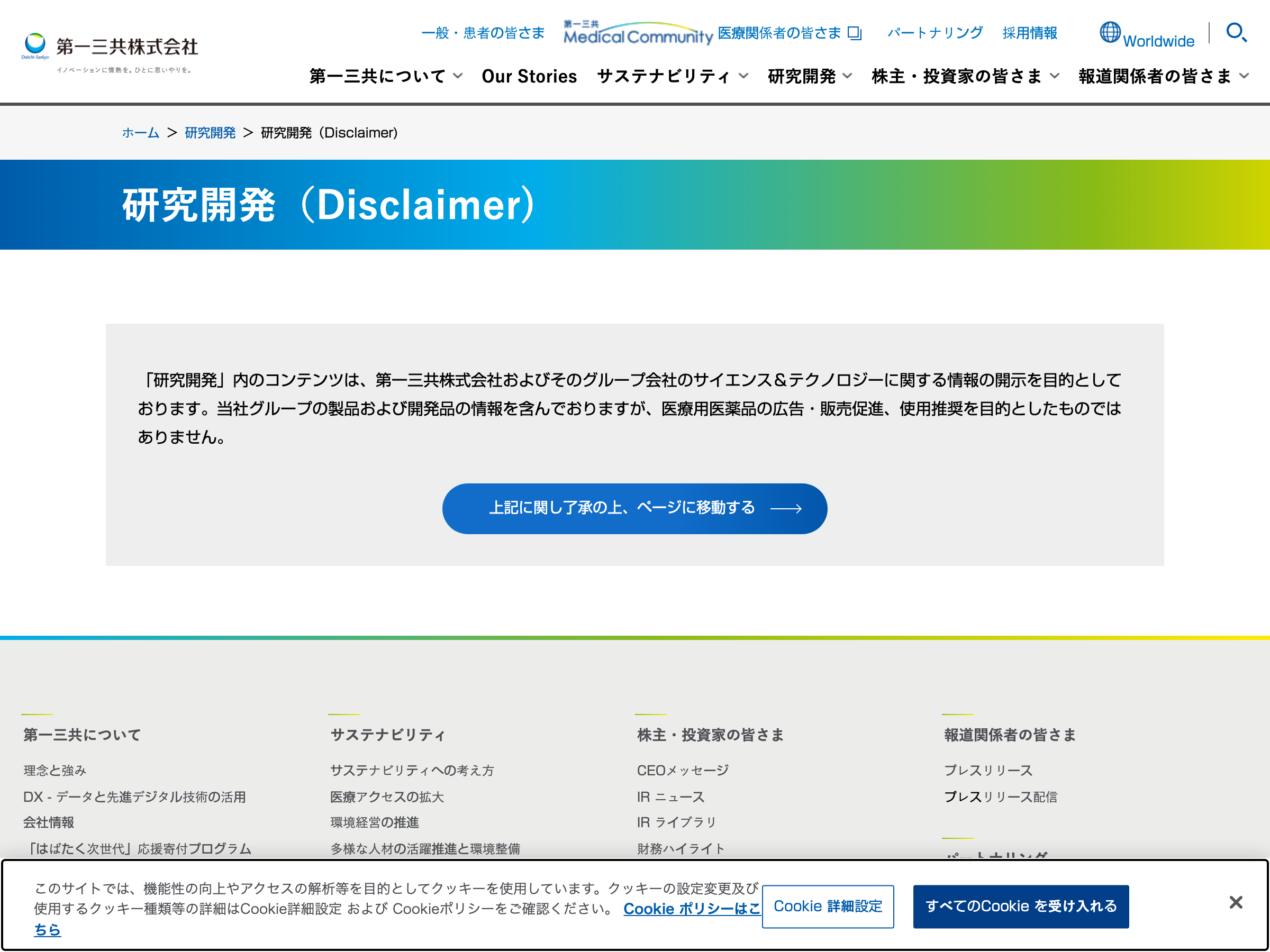This screenshot has width=1270, height=952.
Task: Click the arrow on the blue consent button
Action: click(x=785, y=508)
